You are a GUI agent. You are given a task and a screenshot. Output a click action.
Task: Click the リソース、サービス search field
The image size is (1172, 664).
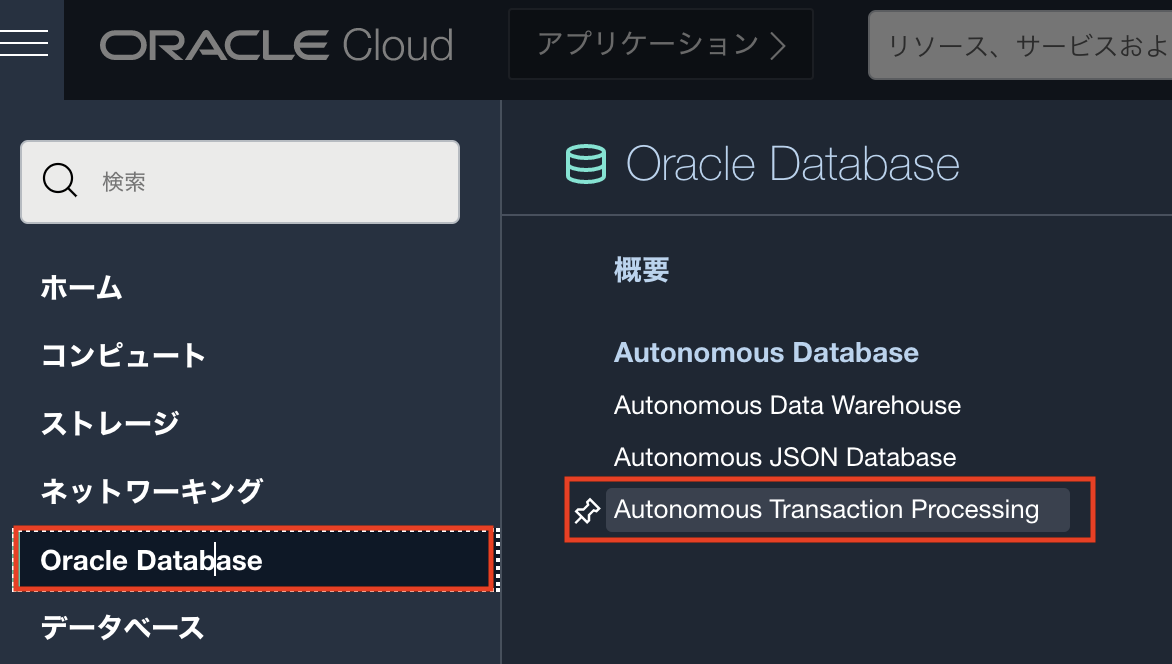[1020, 46]
